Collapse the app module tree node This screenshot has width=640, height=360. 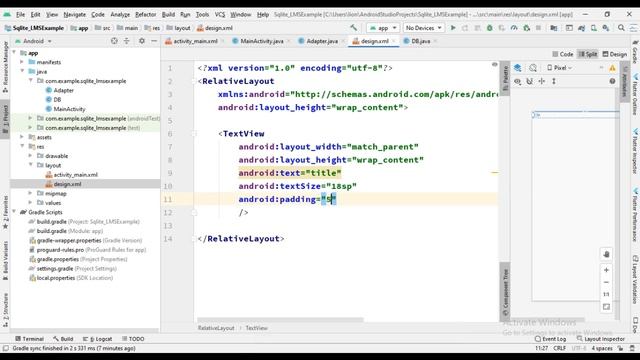(x=15, y=53)
